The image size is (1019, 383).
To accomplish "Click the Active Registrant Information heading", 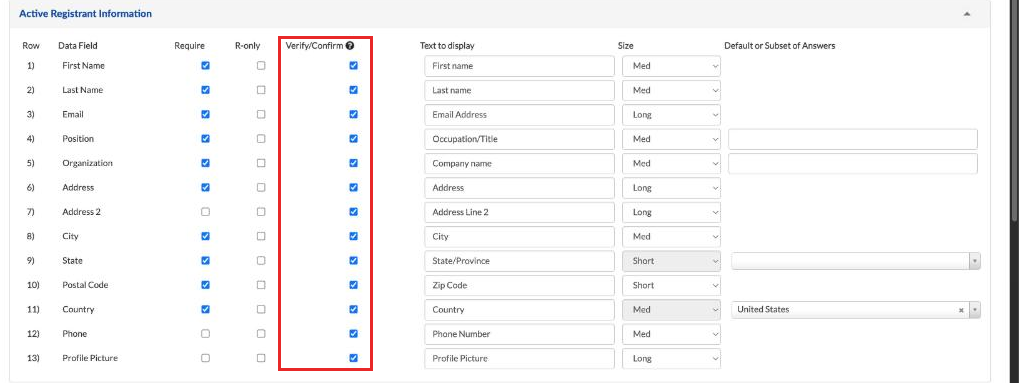I will (86, 14).
